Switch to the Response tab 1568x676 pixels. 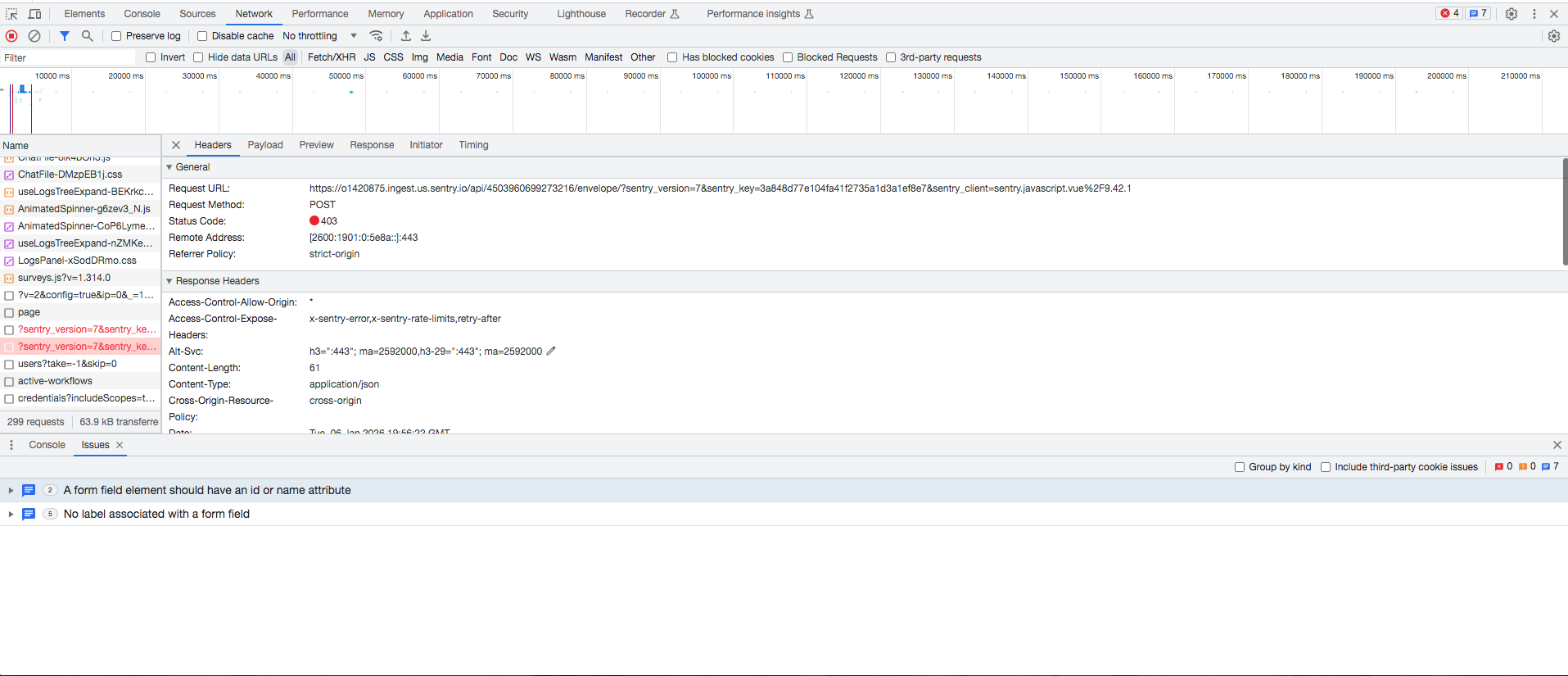tap(372, 145)
